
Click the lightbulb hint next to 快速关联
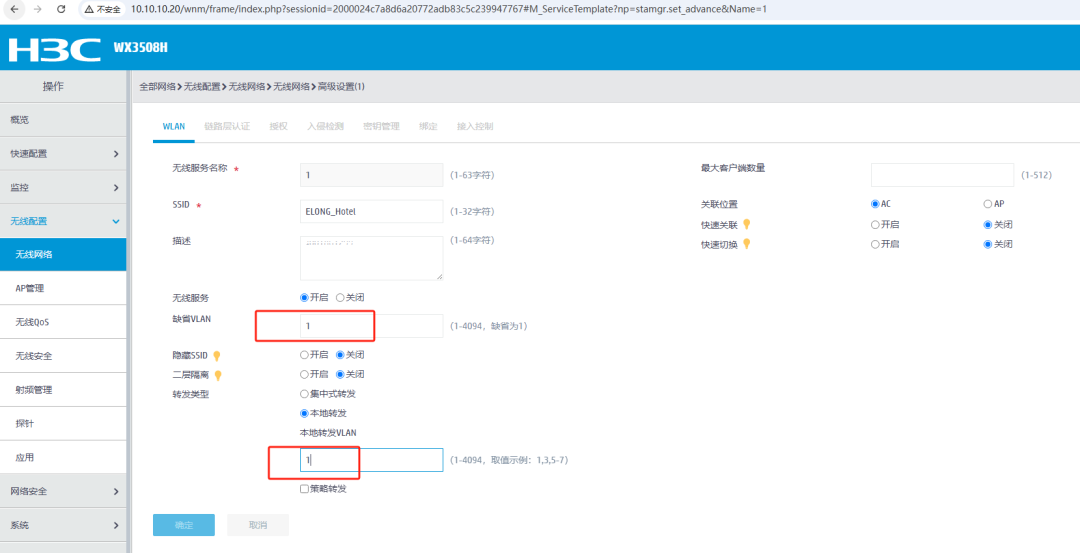pos(746,225)
